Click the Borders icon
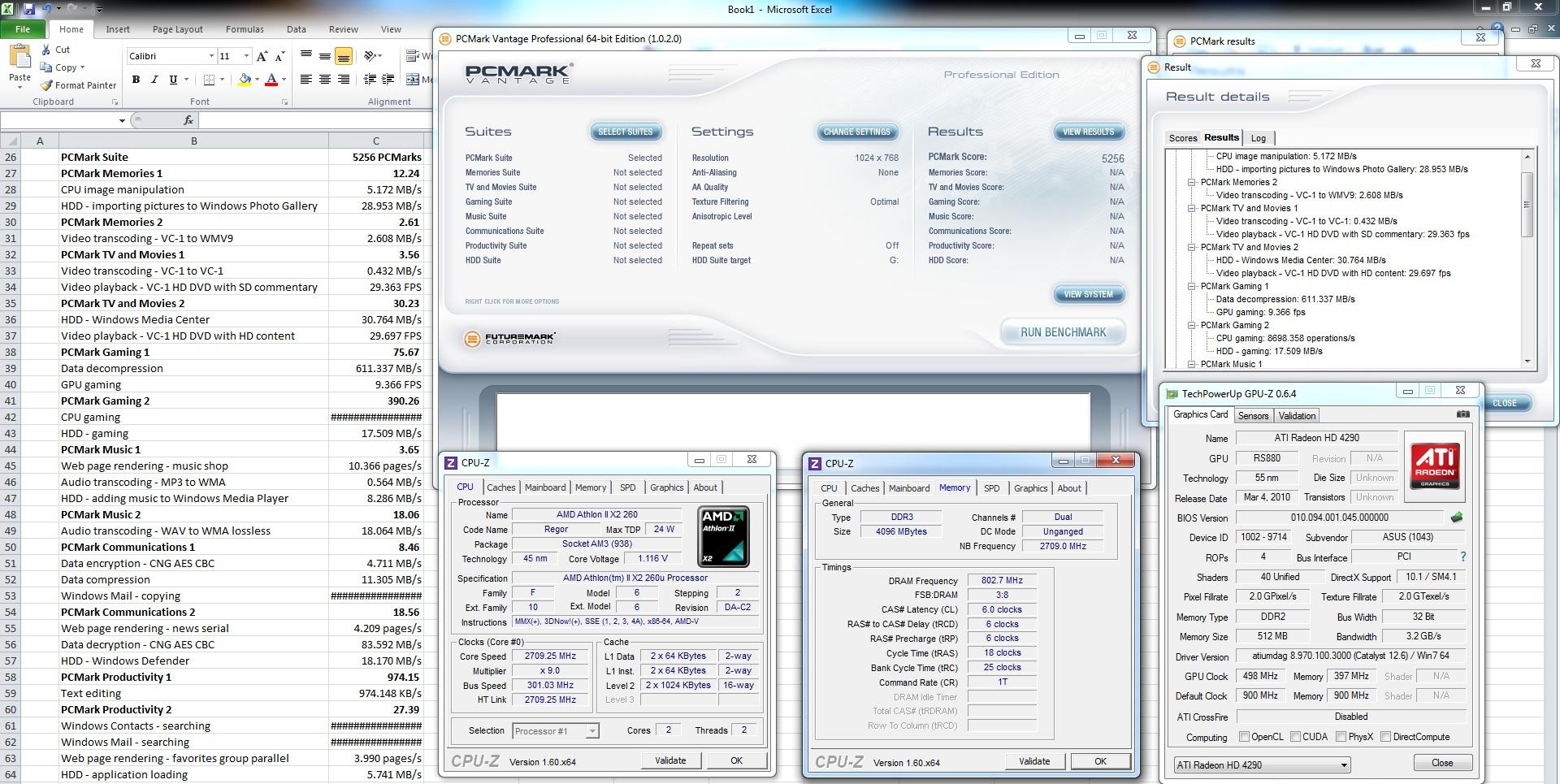Screen dimensions: 1560x784 tap(209, 80)
